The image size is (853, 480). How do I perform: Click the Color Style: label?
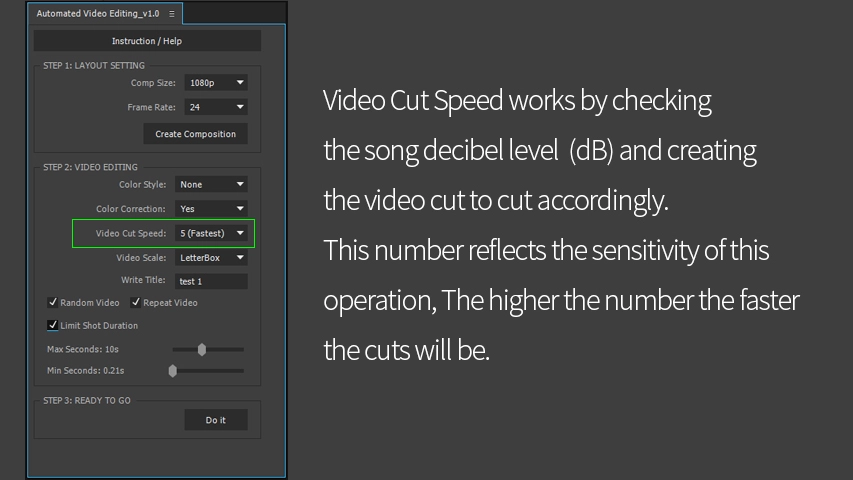(x=143, y=184)
